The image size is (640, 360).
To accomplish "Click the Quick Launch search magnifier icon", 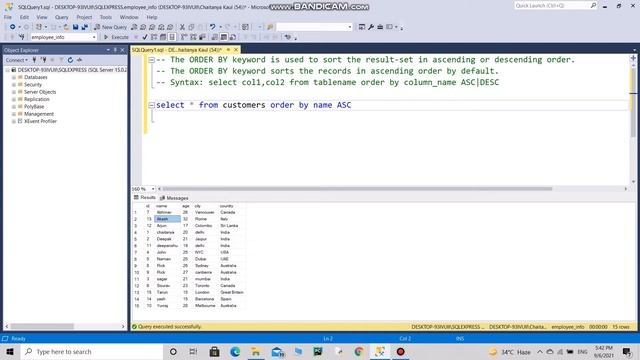I will coord(593,5).
